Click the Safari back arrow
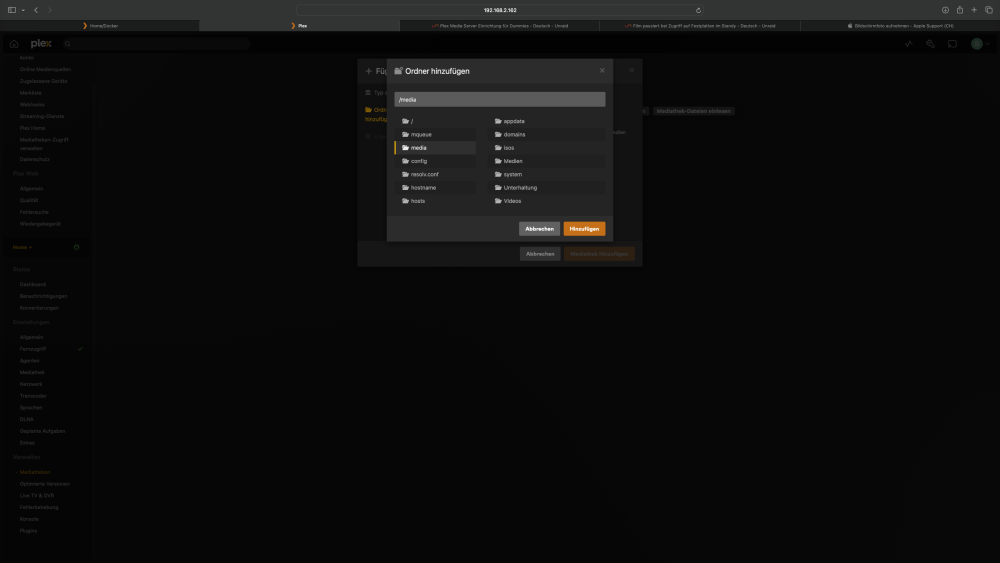 [x=36, y=10]
